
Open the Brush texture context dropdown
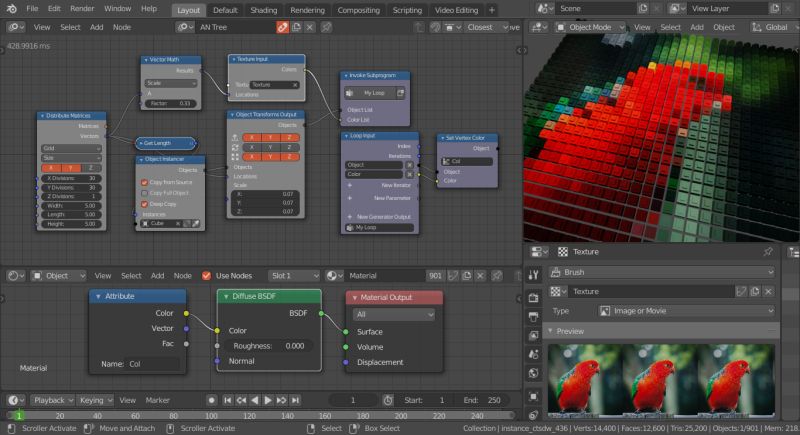coord(662,272)
